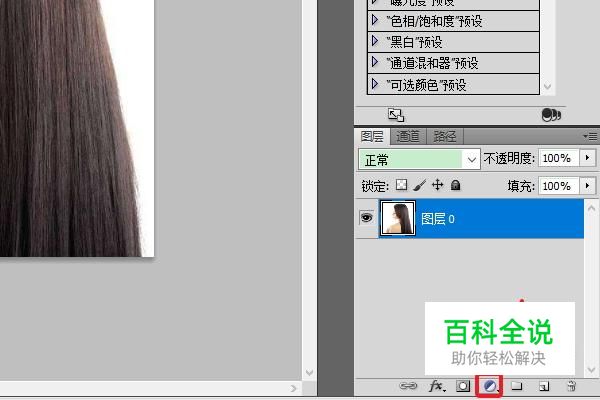Click presets list scroll down arrow
The image size is (600, 400).
pos(548,86)
